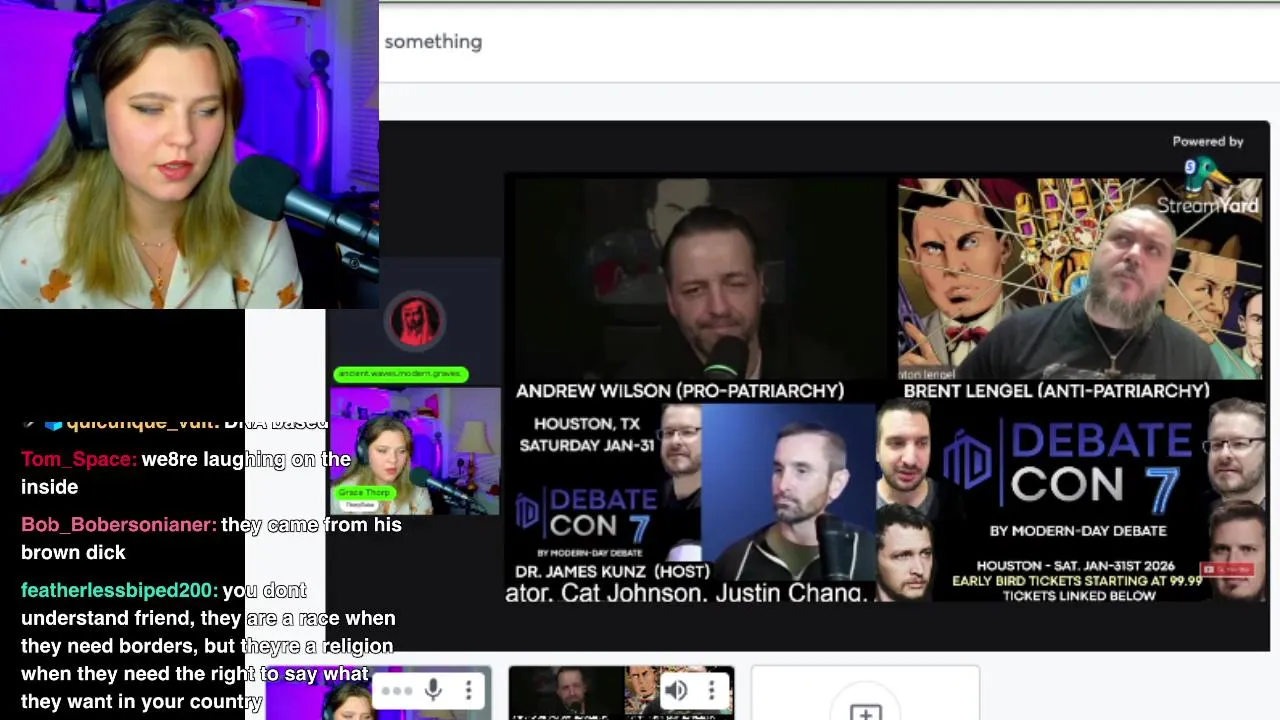Click the Tom_Space username in chat
The image size is (1280, 720).
[79, 459]
